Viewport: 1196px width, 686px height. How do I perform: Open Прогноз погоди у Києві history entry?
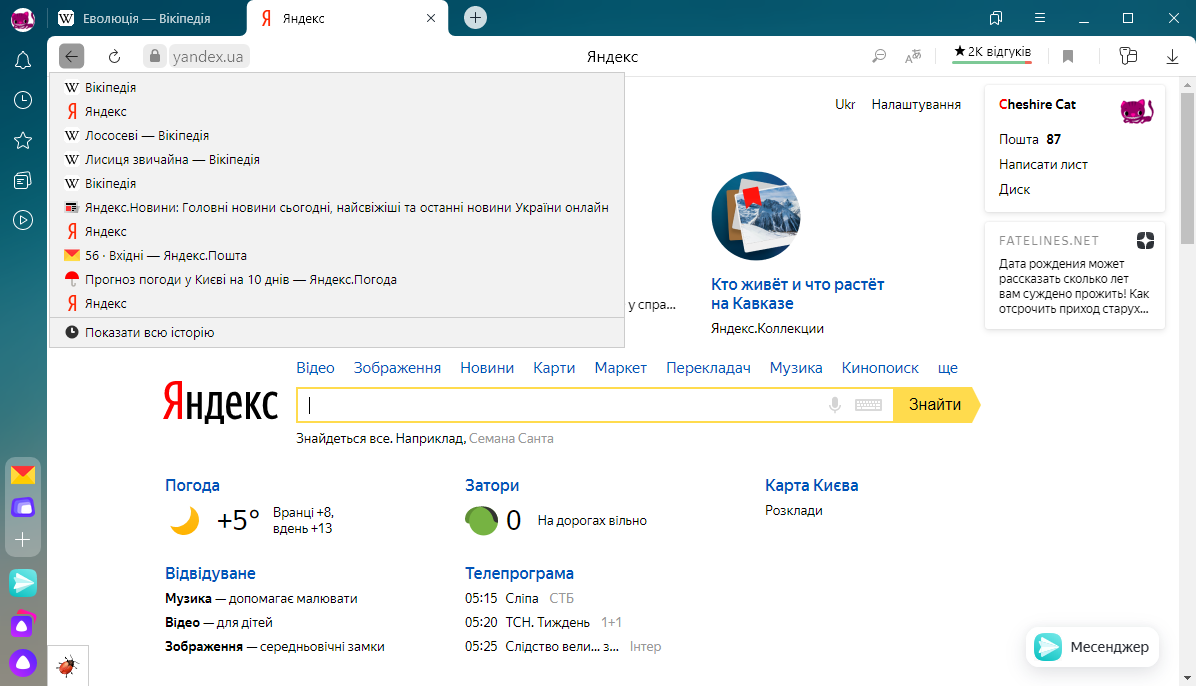pyautogui.click(x=336, y=280)
